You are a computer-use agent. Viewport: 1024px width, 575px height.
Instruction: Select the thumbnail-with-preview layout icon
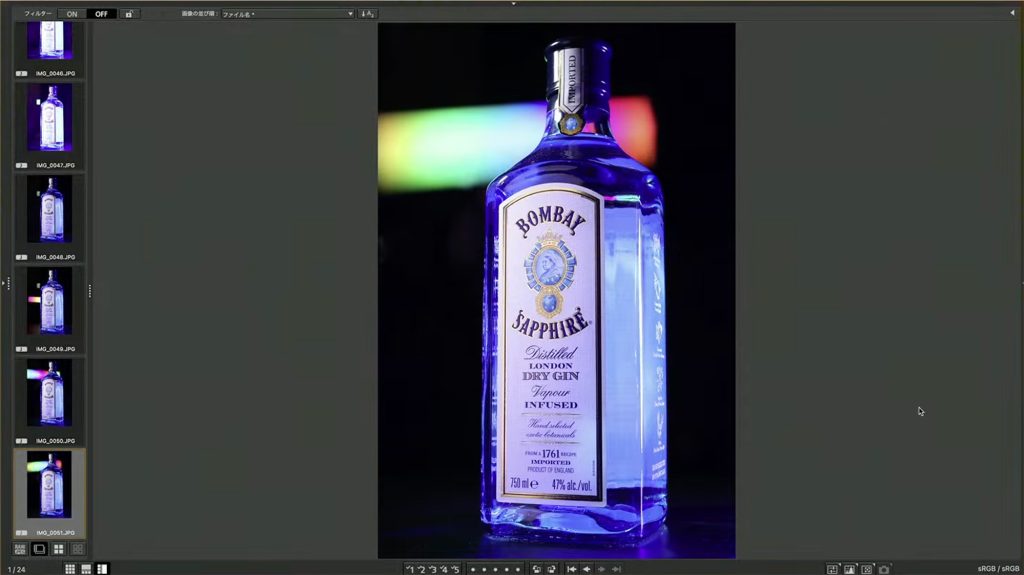click(86, 569)
